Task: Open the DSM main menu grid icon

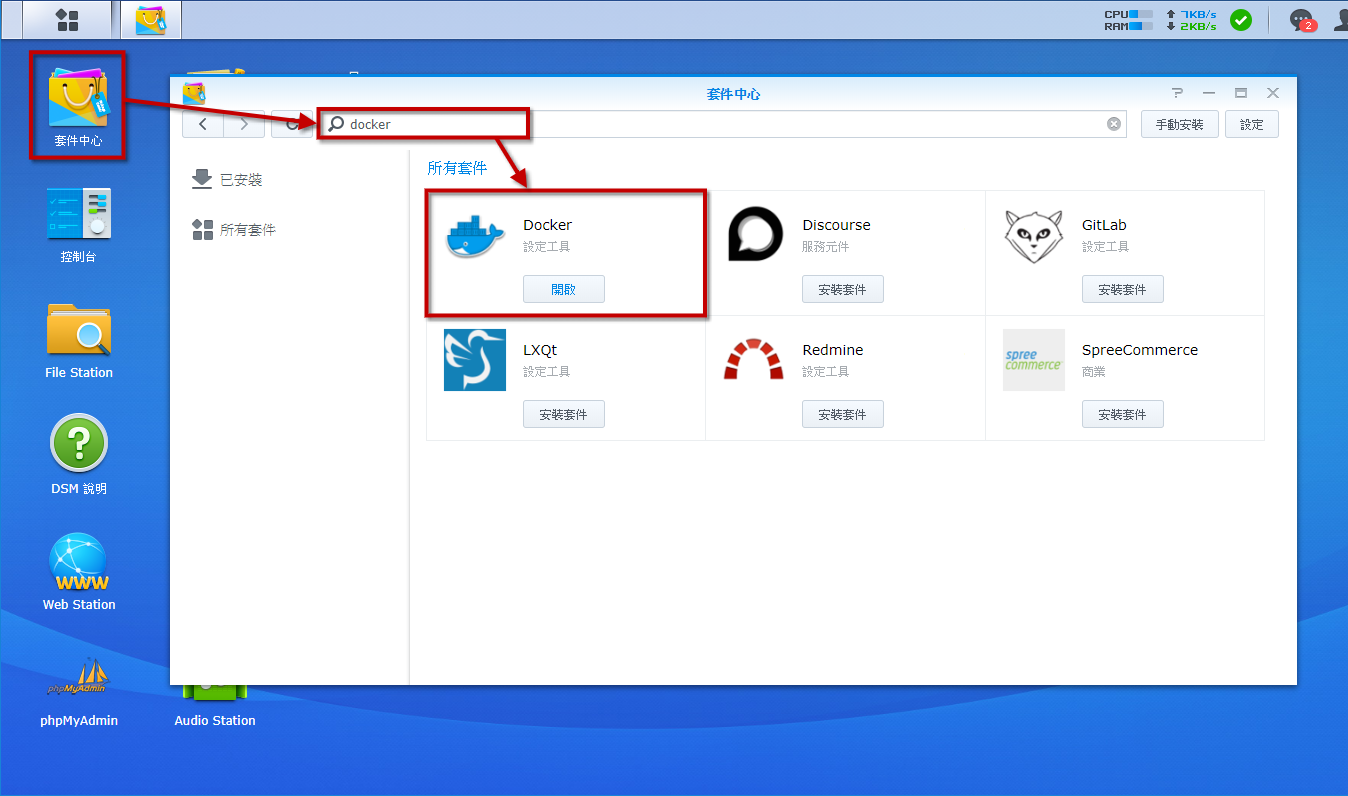Action: 67,19
